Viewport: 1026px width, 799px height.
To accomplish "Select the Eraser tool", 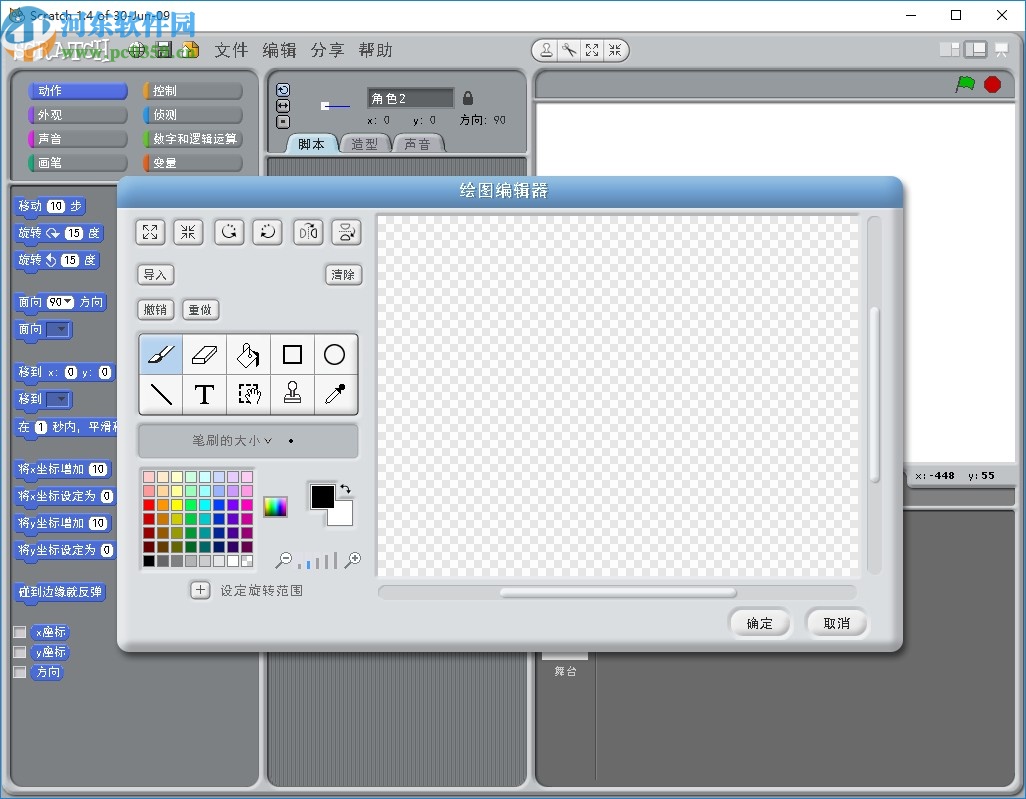I will [x=204, y=353].
